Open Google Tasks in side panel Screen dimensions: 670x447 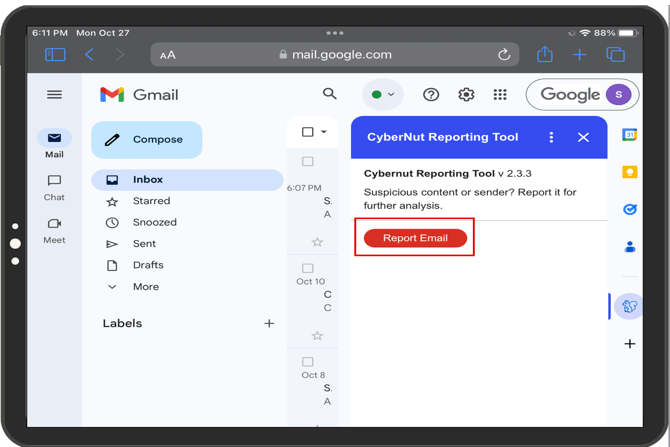[630, 209]
